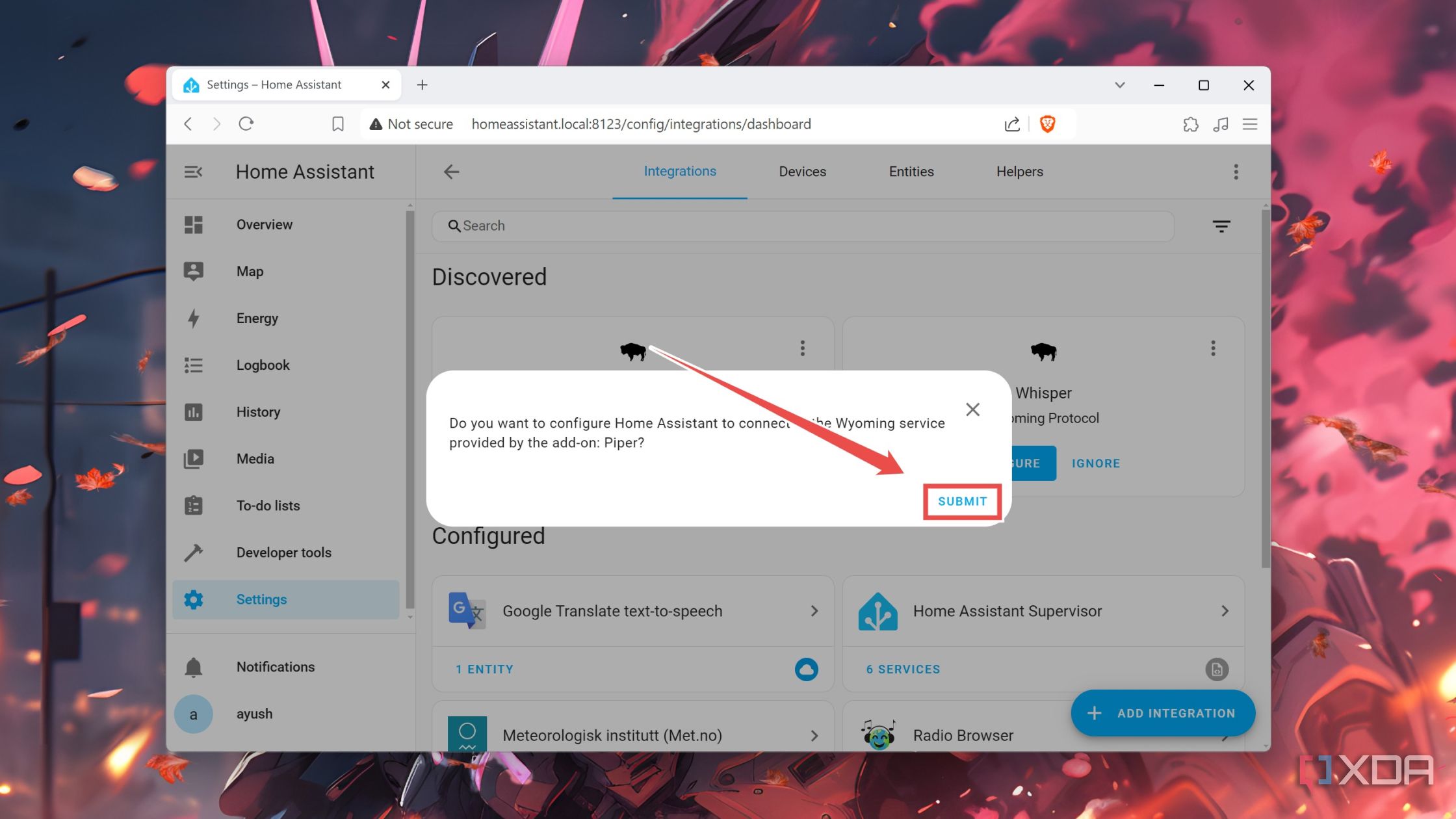Open the Energy dashboard from sidebar
This screenshot has height=819, width=1456.
click(x=257, y=318)
